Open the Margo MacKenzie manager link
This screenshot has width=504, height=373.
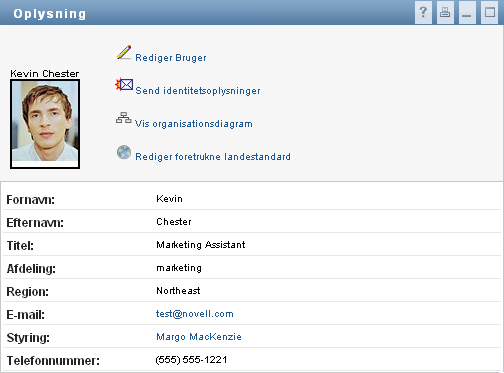[x=199, y=337]
